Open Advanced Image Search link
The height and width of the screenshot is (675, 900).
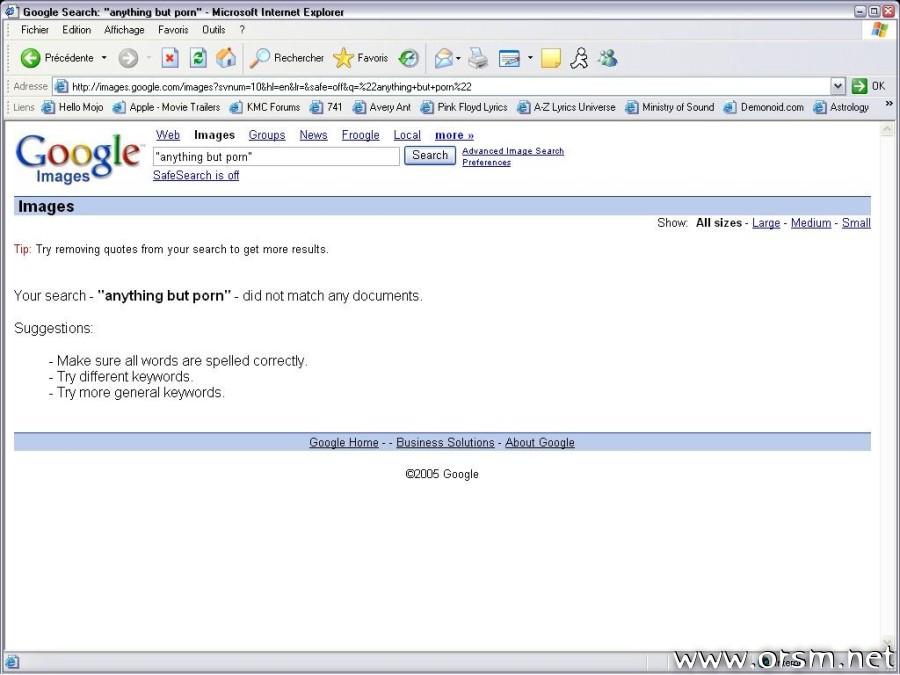[x=513, y=151]
